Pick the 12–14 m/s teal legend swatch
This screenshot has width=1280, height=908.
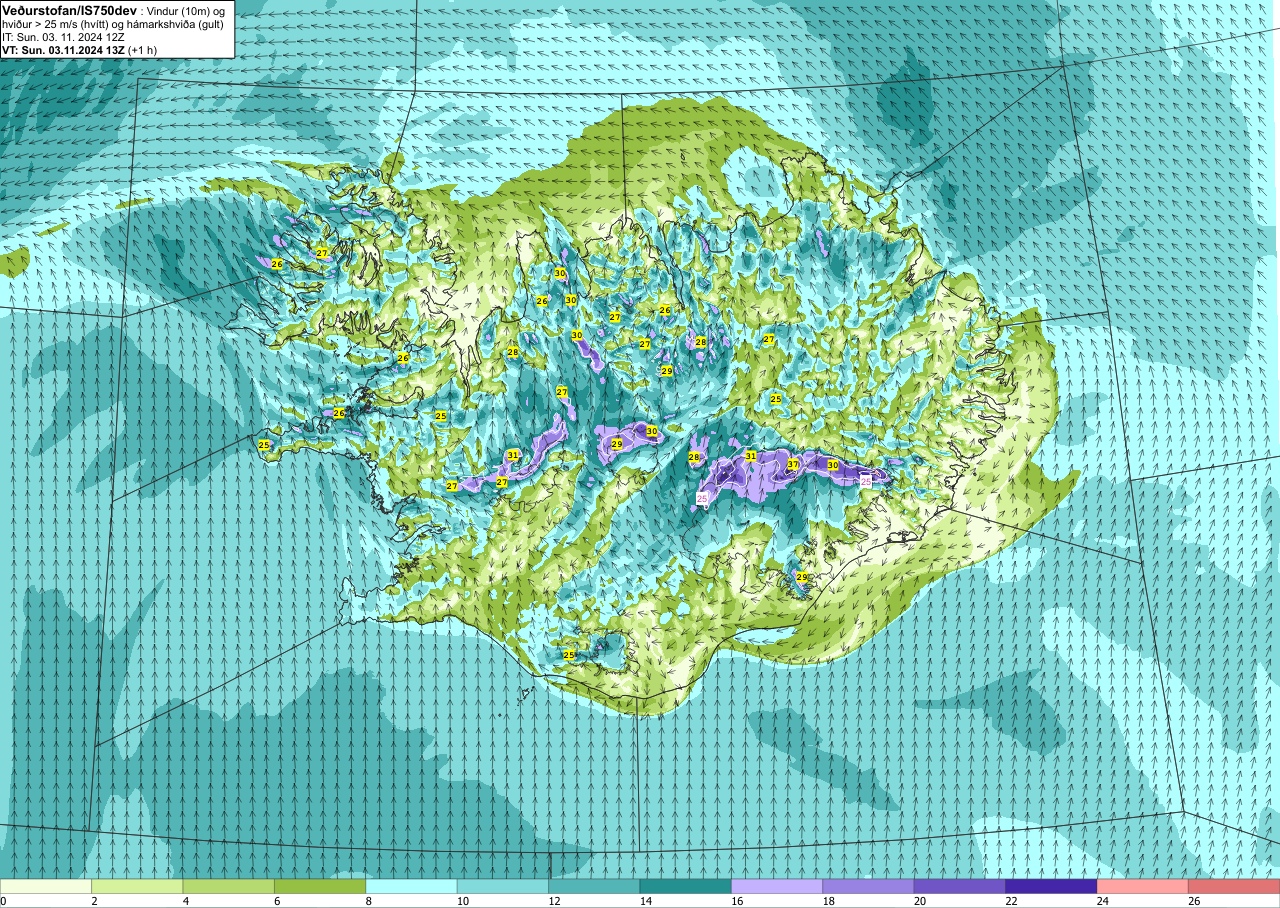(x=594, y=886)
